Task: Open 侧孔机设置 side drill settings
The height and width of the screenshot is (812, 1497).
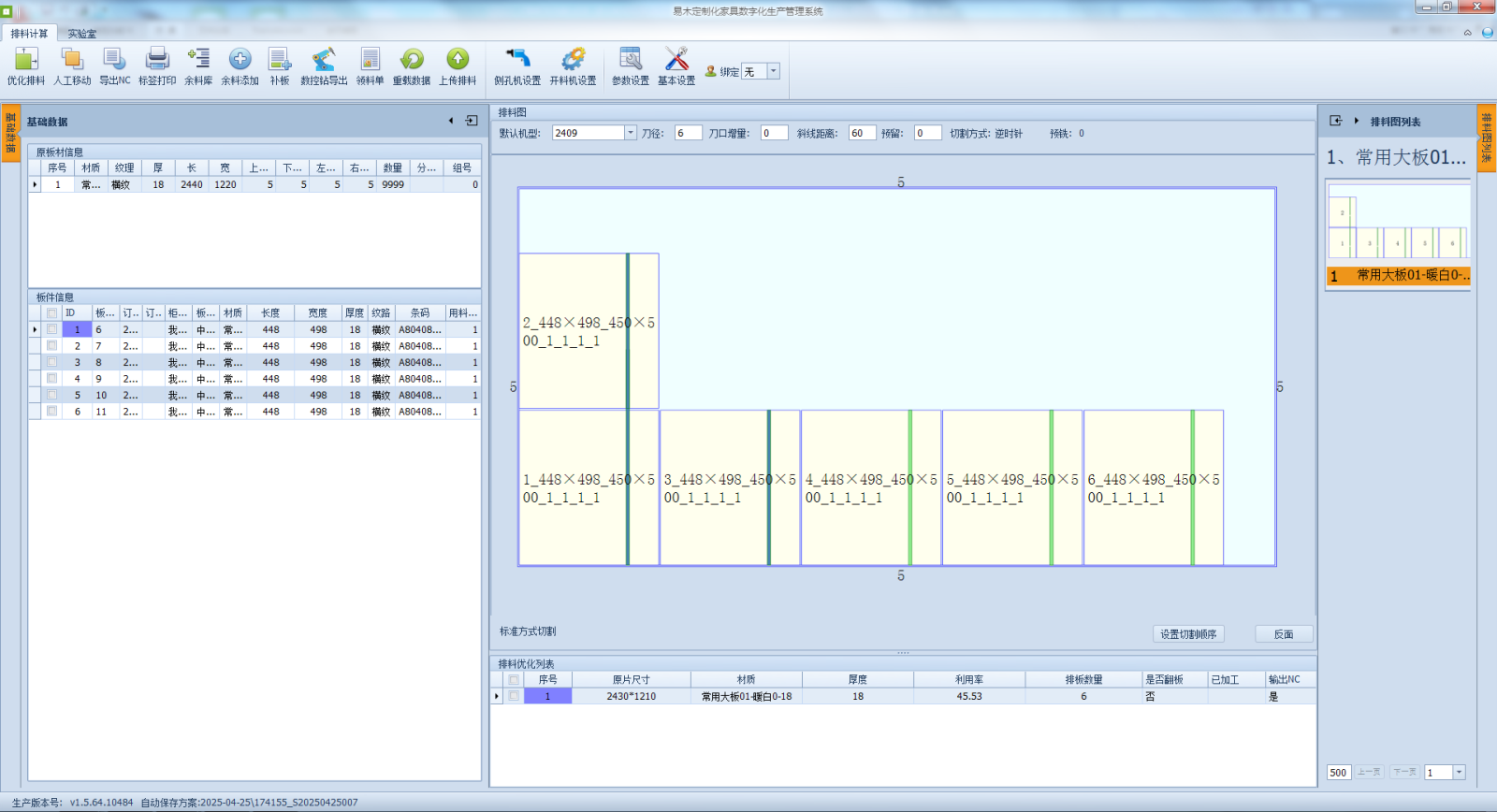Action: point(517,66)
